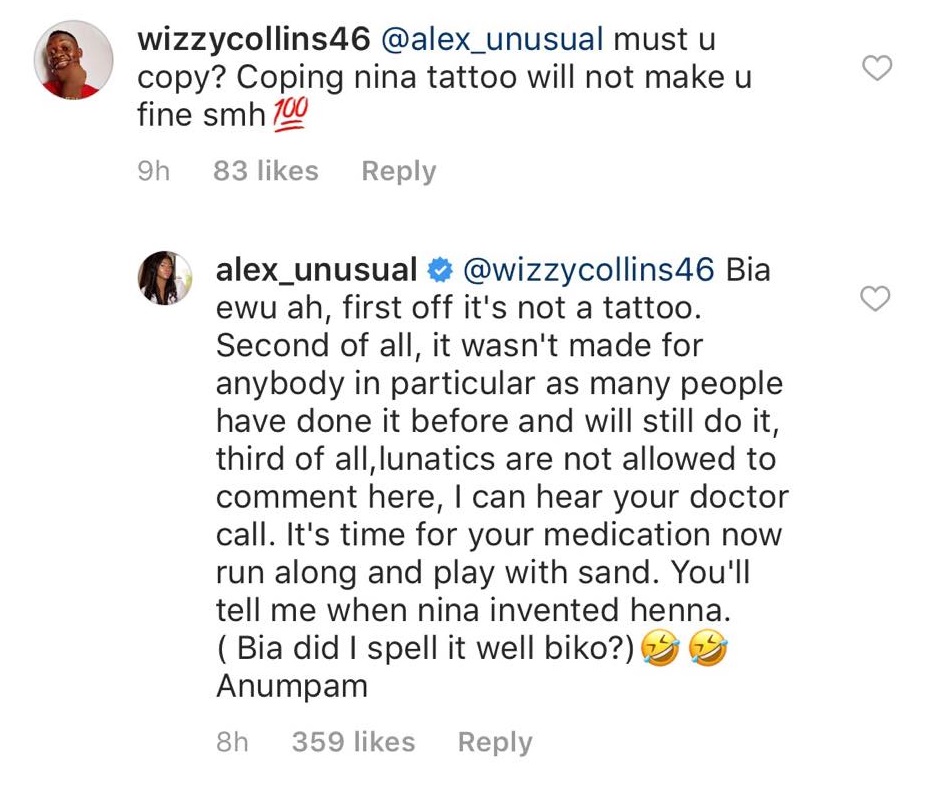Like the wizzycollins46 comment with heart icon
944x808 pixels.
tap(877, 68)
